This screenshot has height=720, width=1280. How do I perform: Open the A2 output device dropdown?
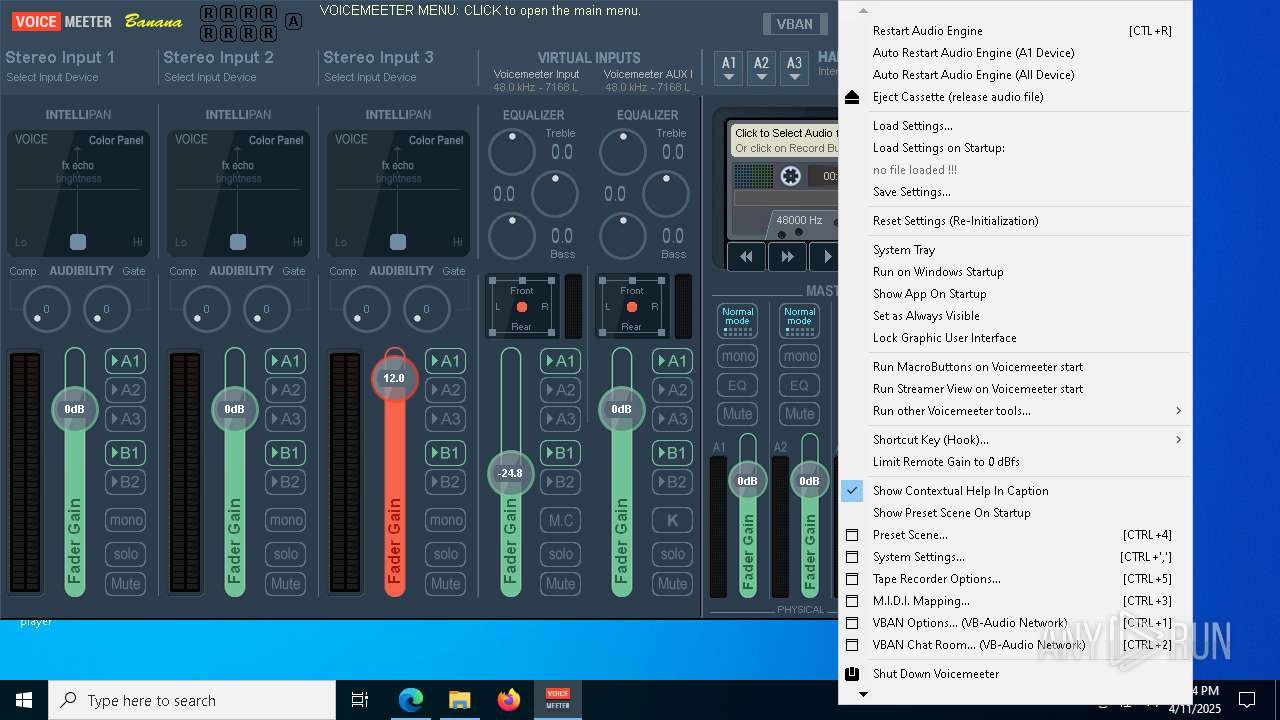[761, 67]
